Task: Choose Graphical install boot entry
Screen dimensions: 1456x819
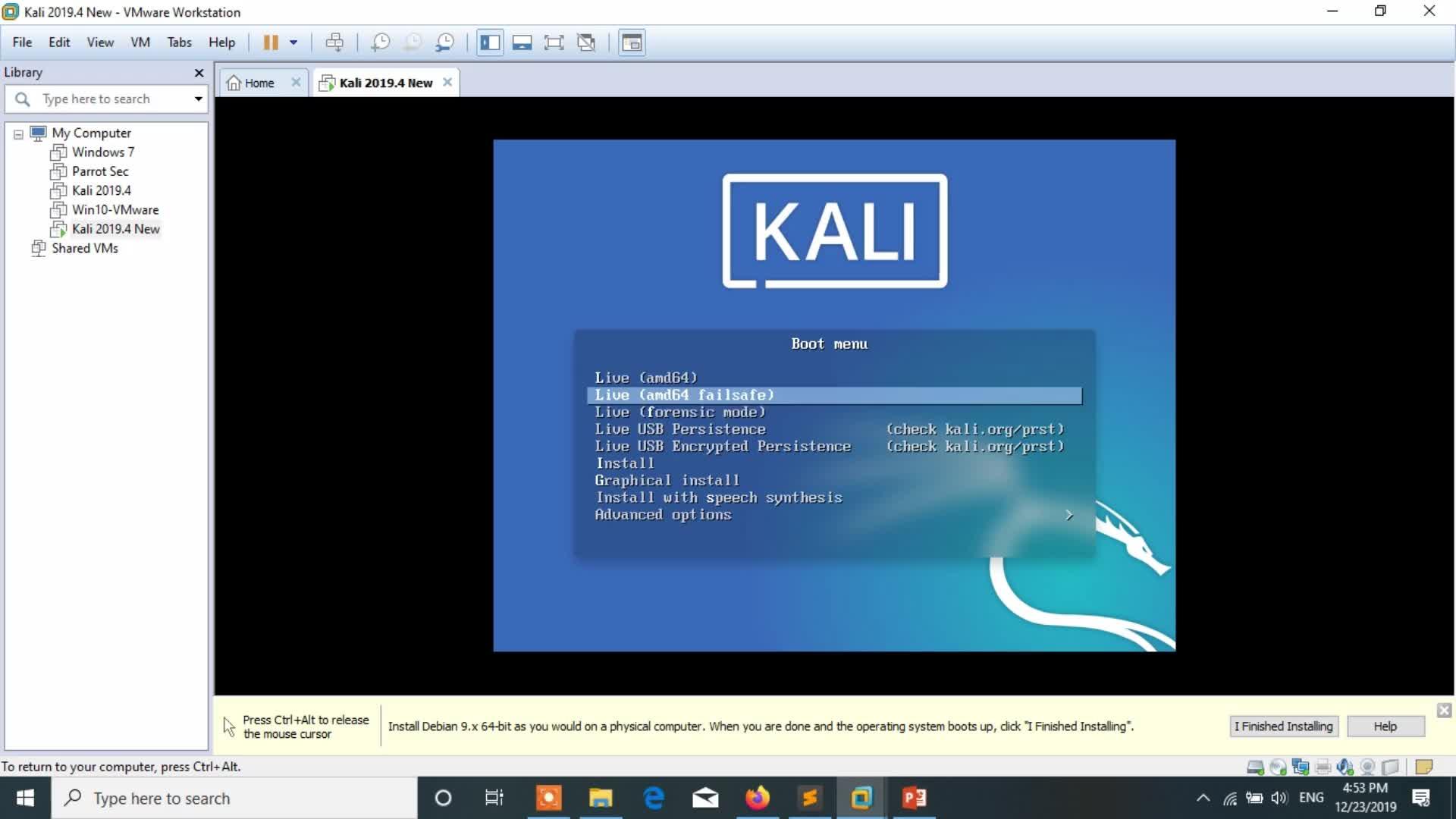Action: pyautogui.click(x=834, y=481)
